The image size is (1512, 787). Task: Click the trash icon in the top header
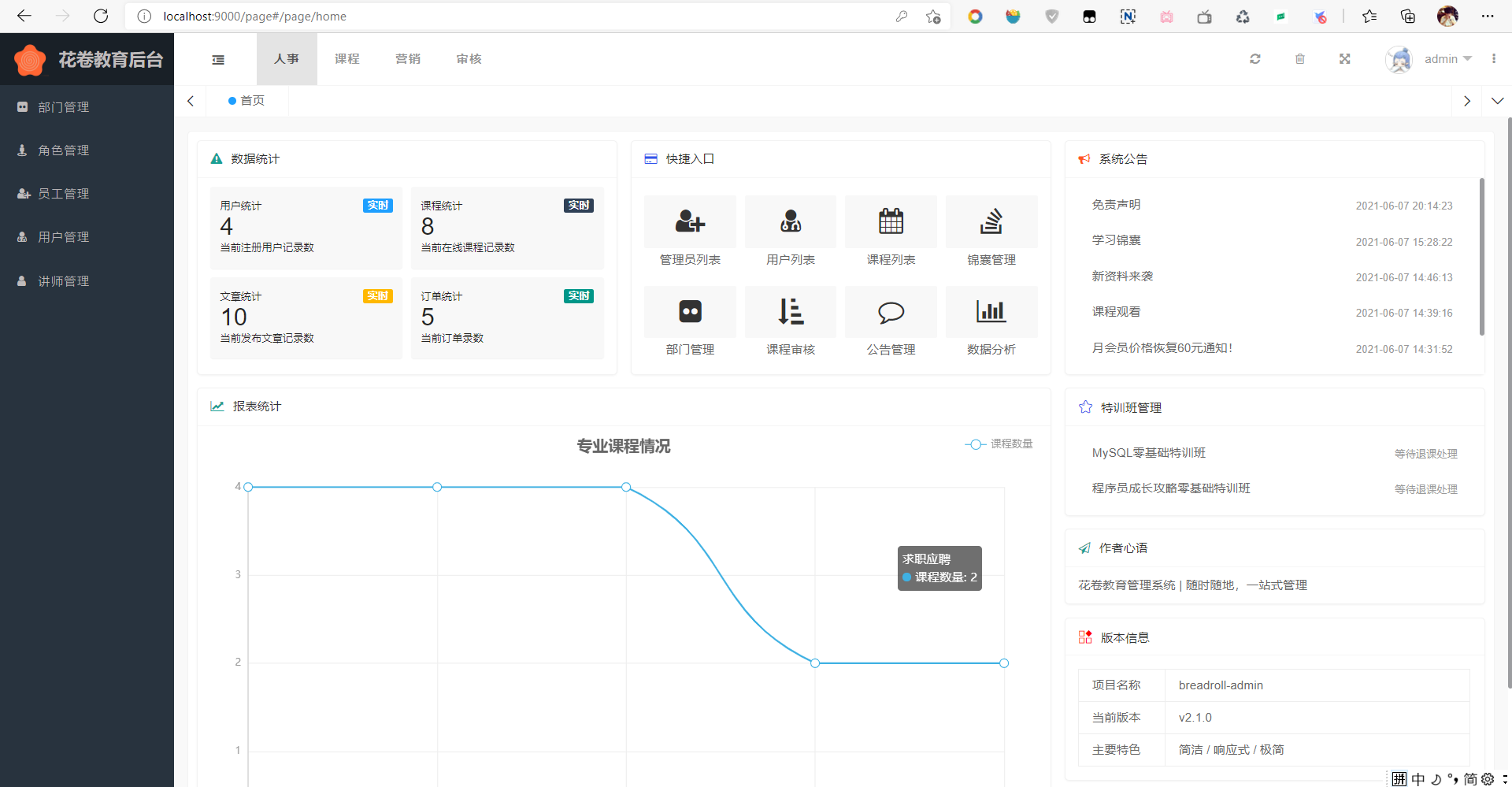coord(1300,59)
